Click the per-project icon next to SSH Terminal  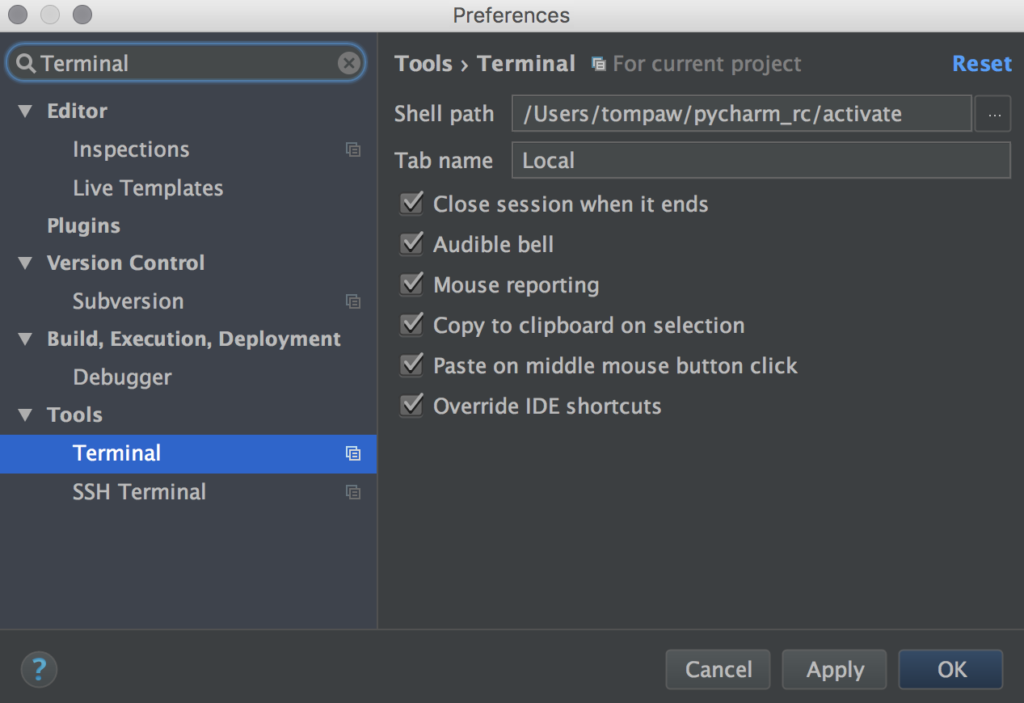(x=352, y=492)
